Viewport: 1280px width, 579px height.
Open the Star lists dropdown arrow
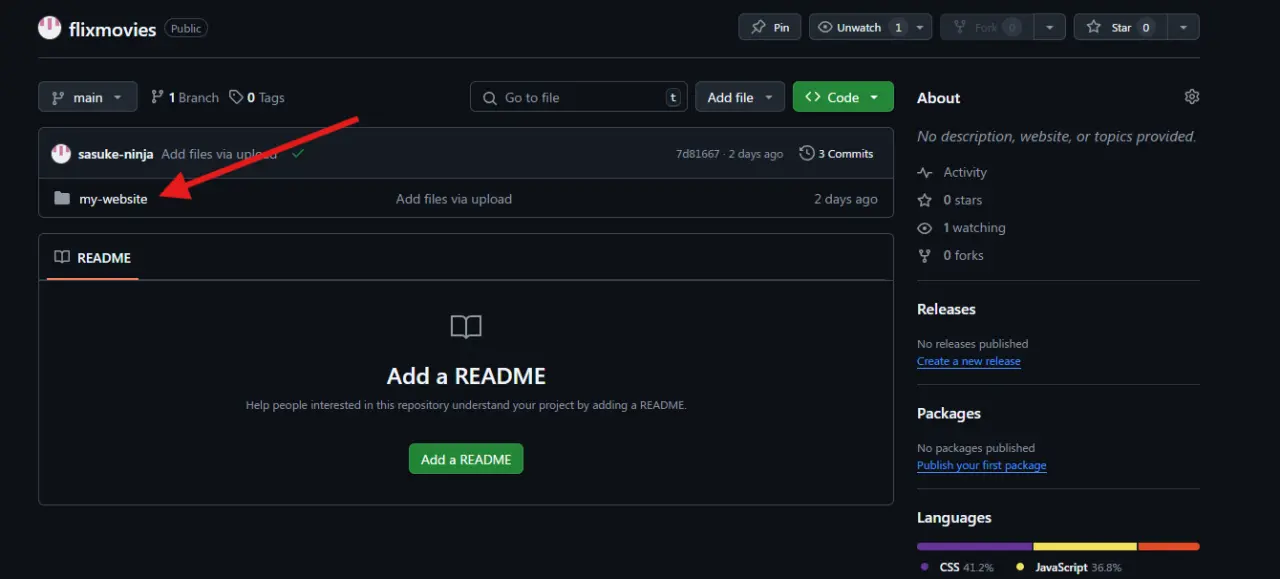pyautogui.click(x=1183, y=27)
